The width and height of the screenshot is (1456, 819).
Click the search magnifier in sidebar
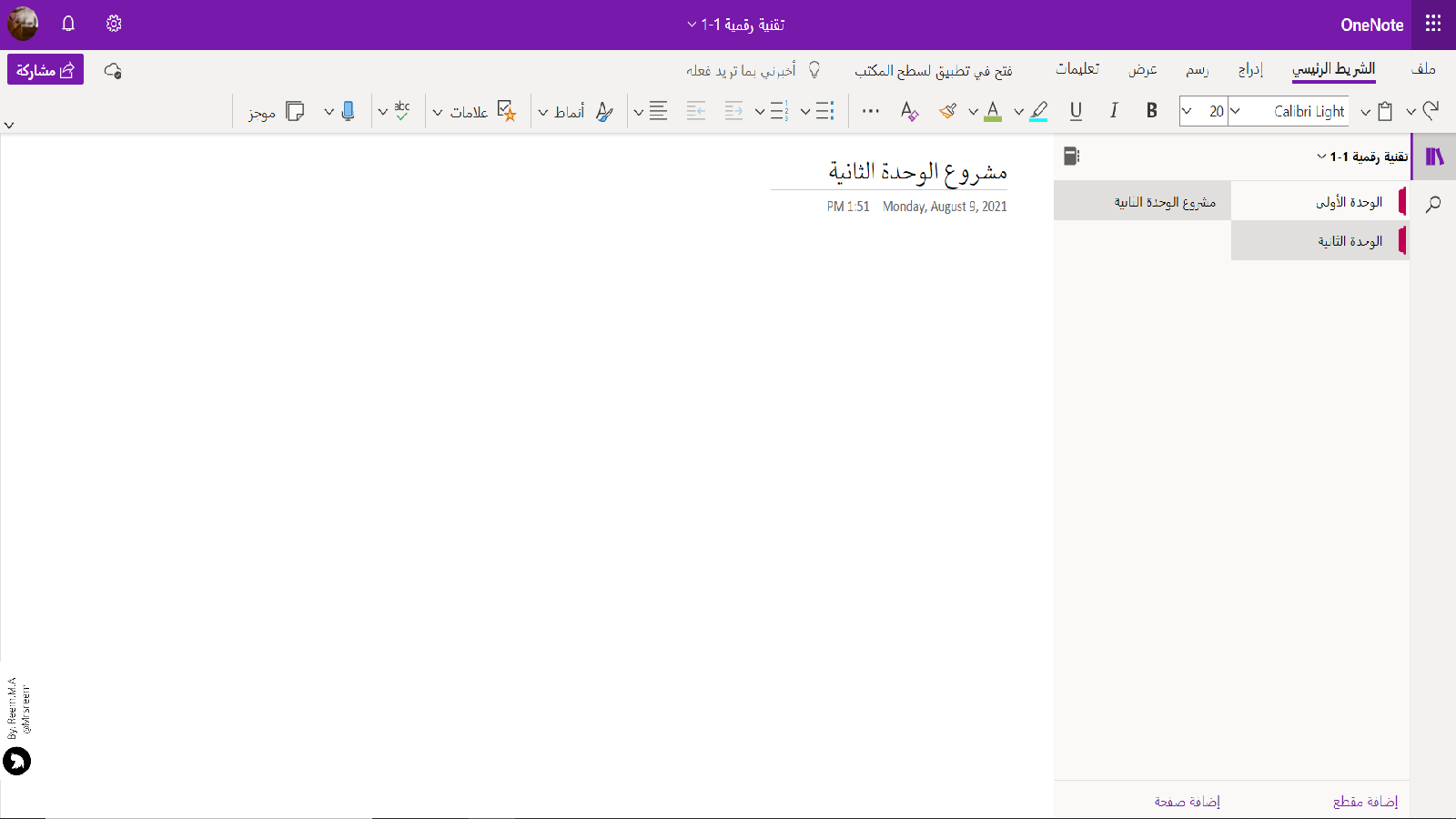(1433, 204)
